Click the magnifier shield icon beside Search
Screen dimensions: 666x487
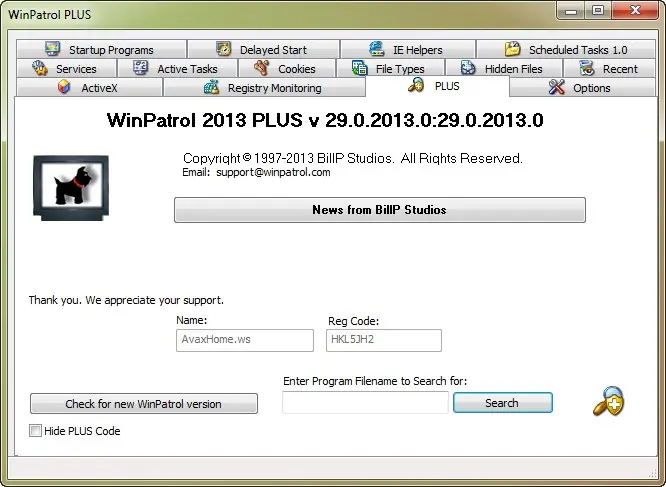click(x=609, y=401)
